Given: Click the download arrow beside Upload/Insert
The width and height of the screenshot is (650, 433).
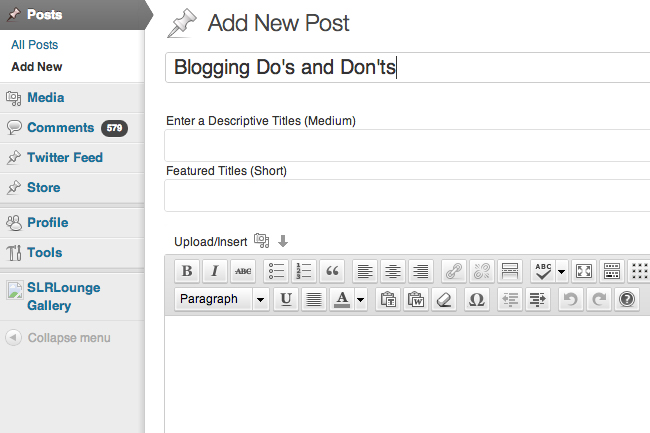Looking at the screenshot, I should (x=283, y=241).
